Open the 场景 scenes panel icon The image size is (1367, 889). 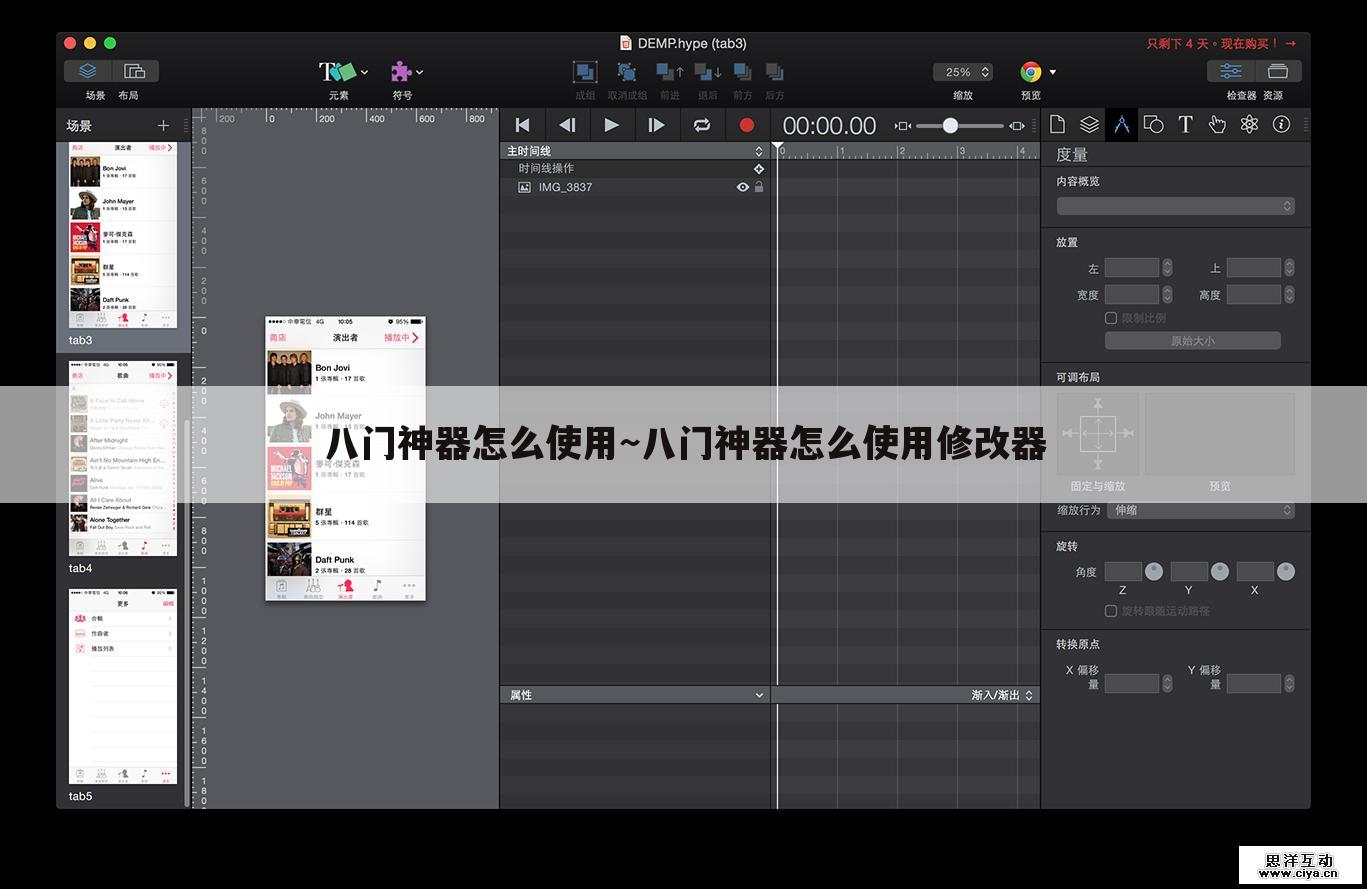pos(88,71)
